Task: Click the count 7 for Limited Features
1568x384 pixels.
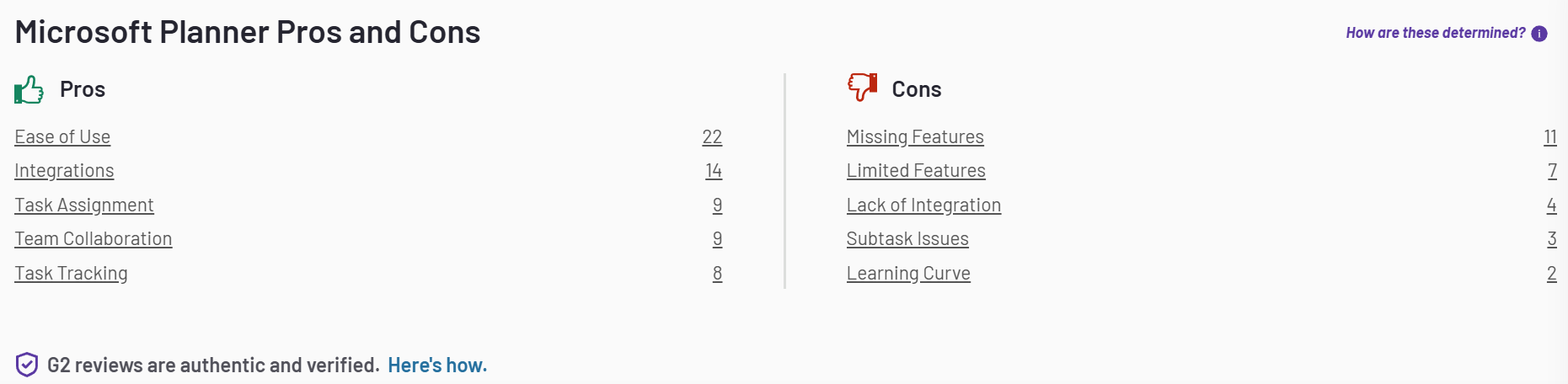Action: pos(1552,171)
